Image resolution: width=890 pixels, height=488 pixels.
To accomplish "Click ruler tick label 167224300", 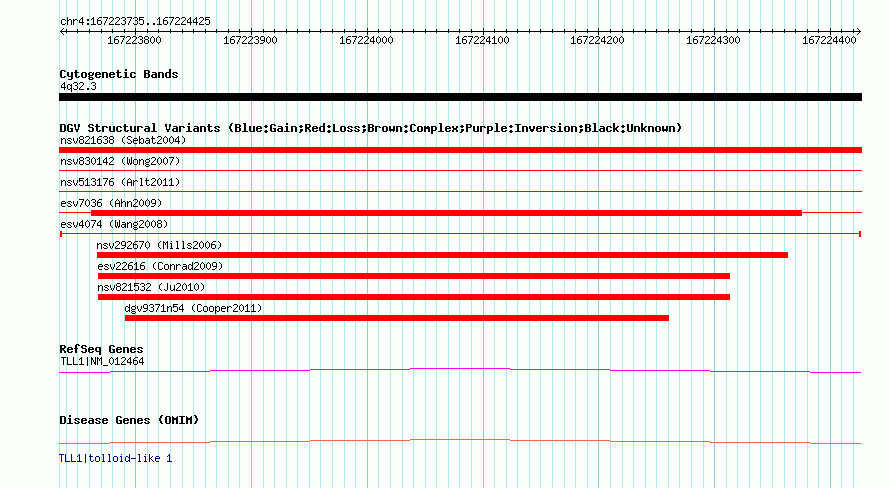I will [713, 40].
